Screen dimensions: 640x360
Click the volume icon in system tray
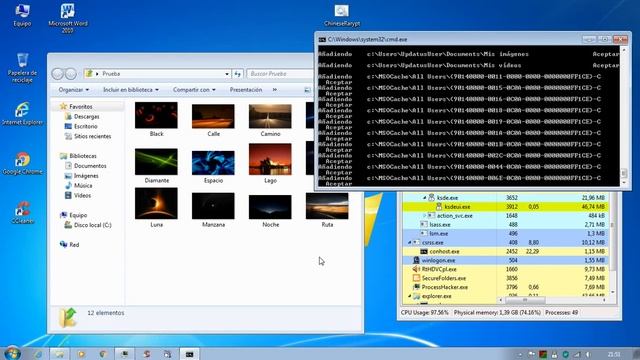(588, 354)
